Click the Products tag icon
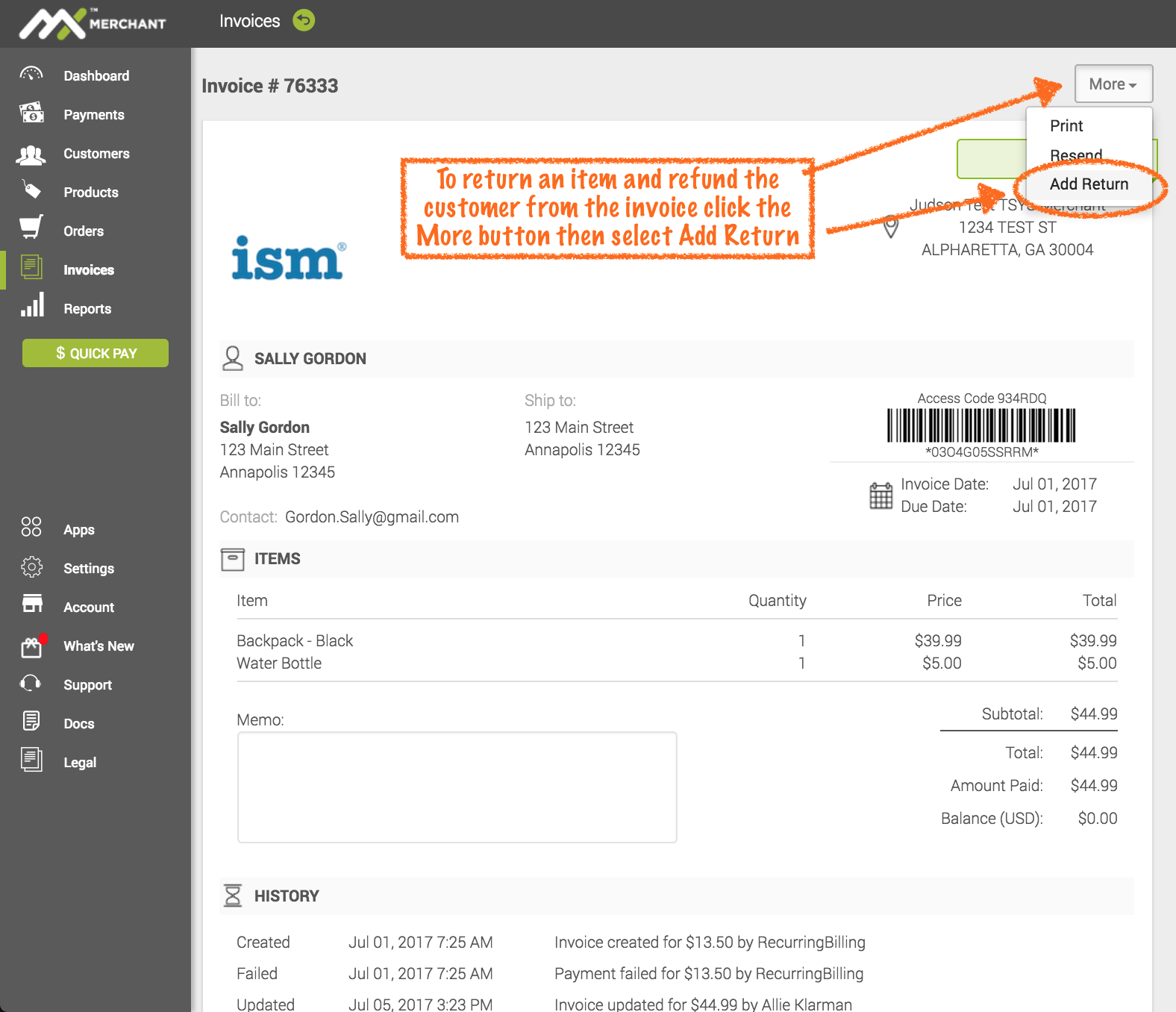 tap(31, 191)
